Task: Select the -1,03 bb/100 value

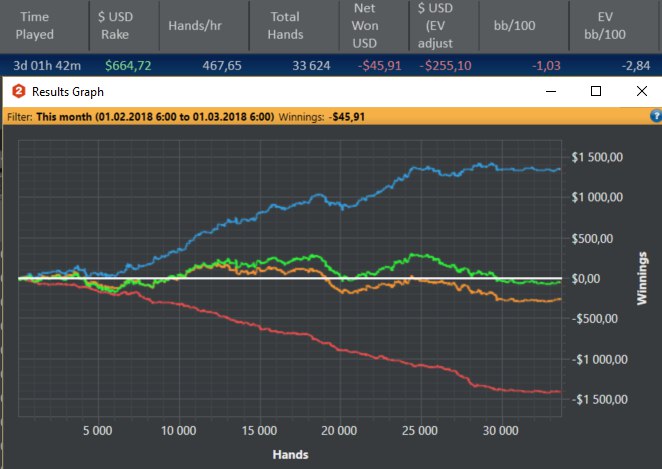Action: [546, 66]
